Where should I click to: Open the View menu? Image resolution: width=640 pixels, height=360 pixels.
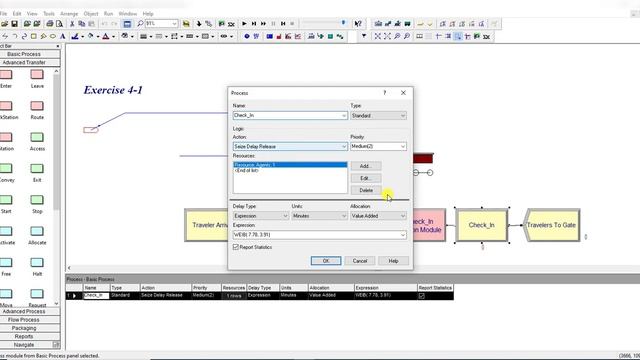click(32, 13)
